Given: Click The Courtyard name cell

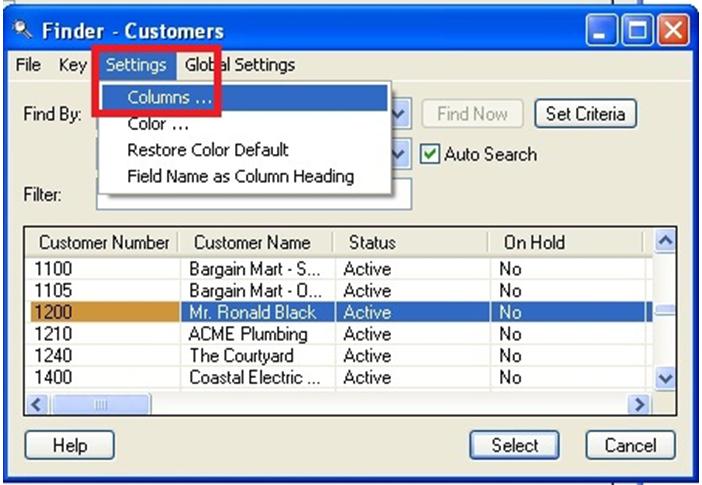Looking at the screenshot, I should (257, 356).
